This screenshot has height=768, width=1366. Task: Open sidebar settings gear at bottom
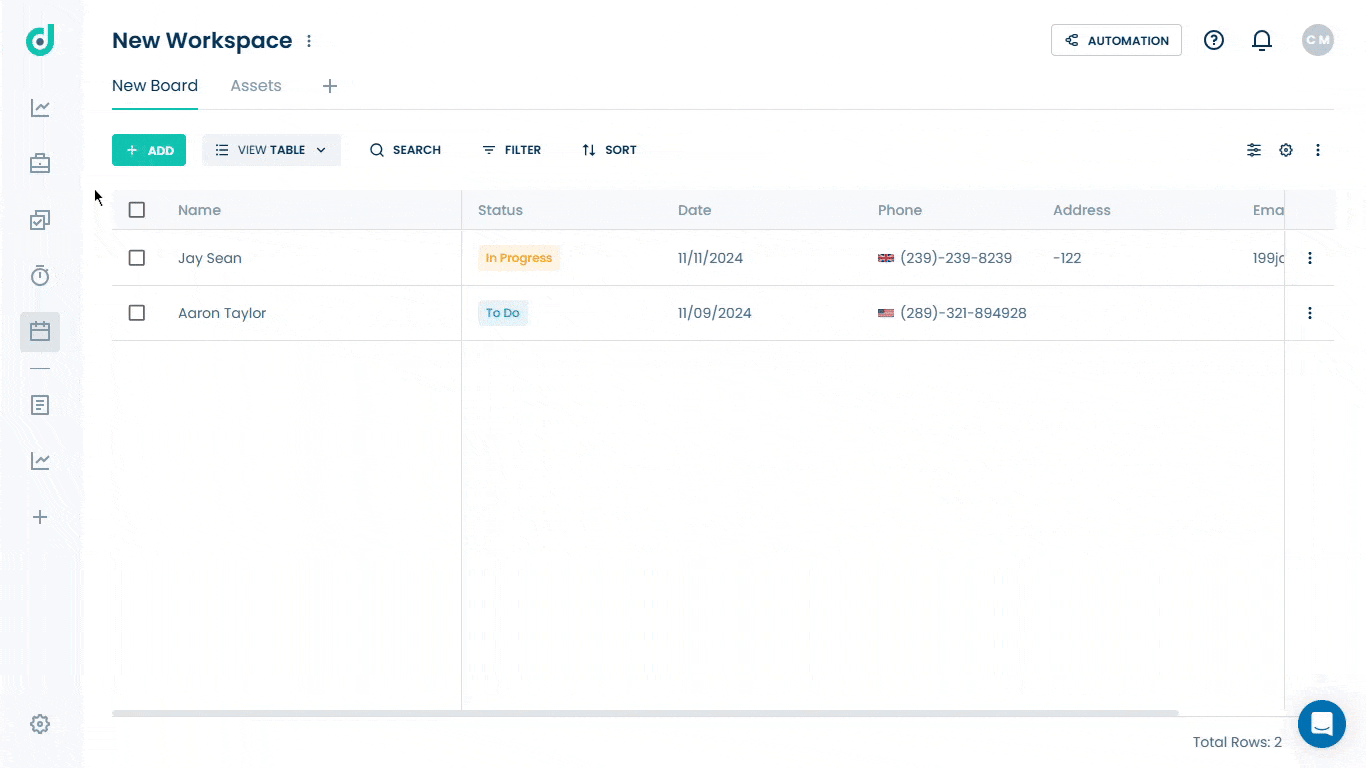click(x=40, y=724)
